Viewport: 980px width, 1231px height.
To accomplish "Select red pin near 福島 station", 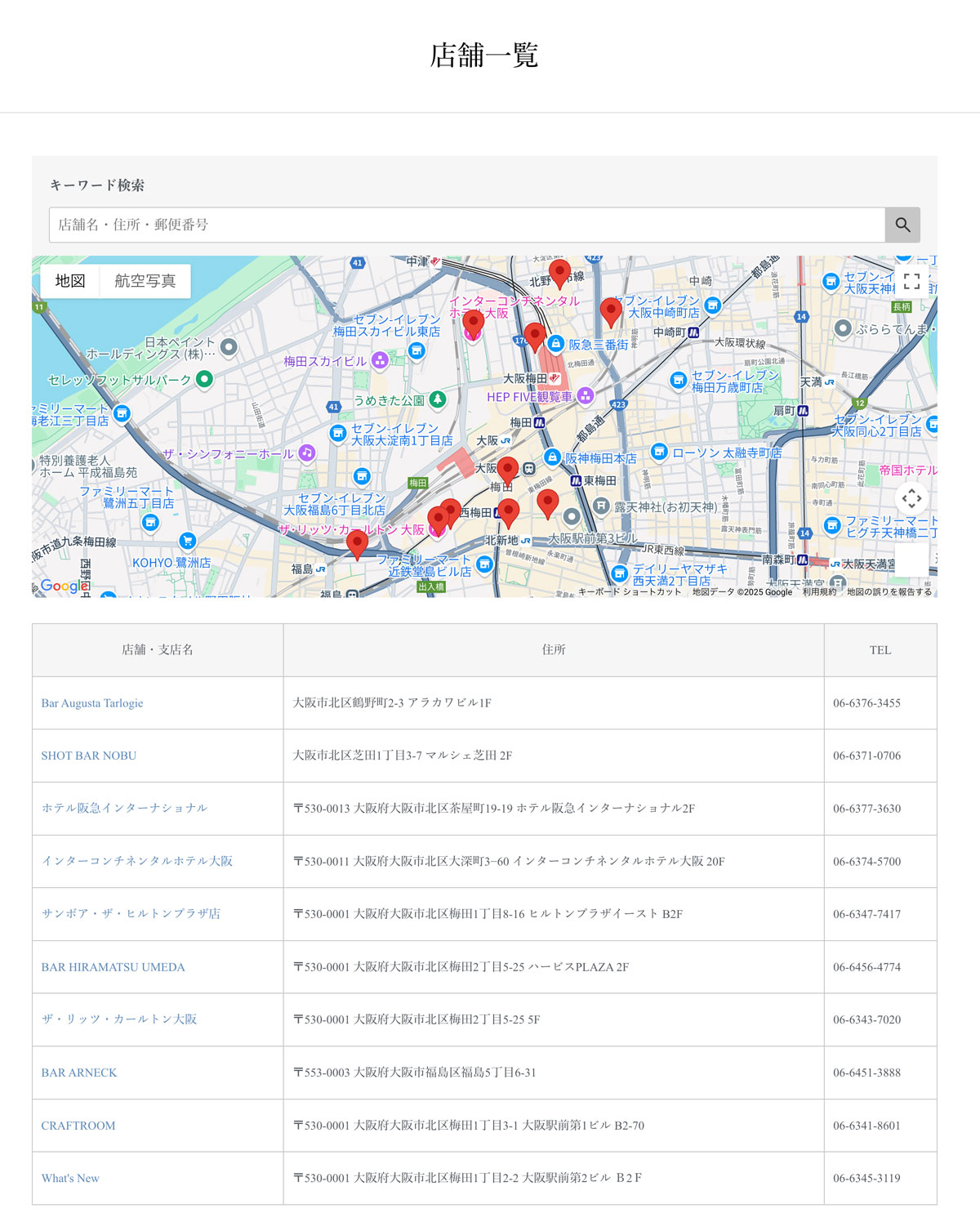I will [357, 544].
